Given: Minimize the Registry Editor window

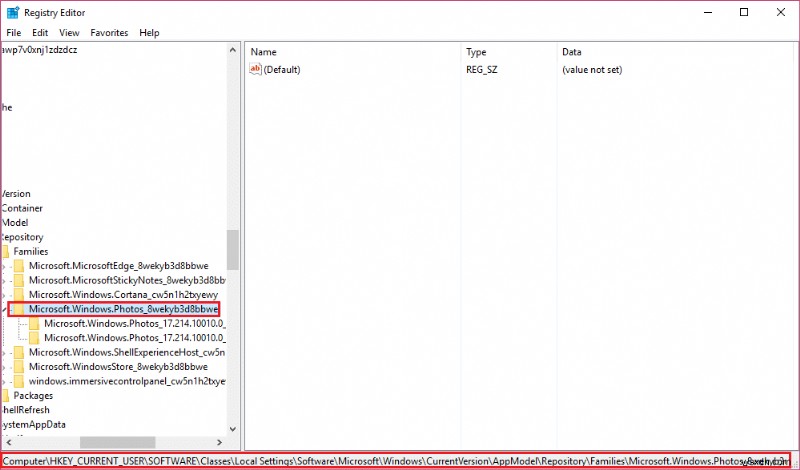Looking at the screenshot, I should 708,13.
